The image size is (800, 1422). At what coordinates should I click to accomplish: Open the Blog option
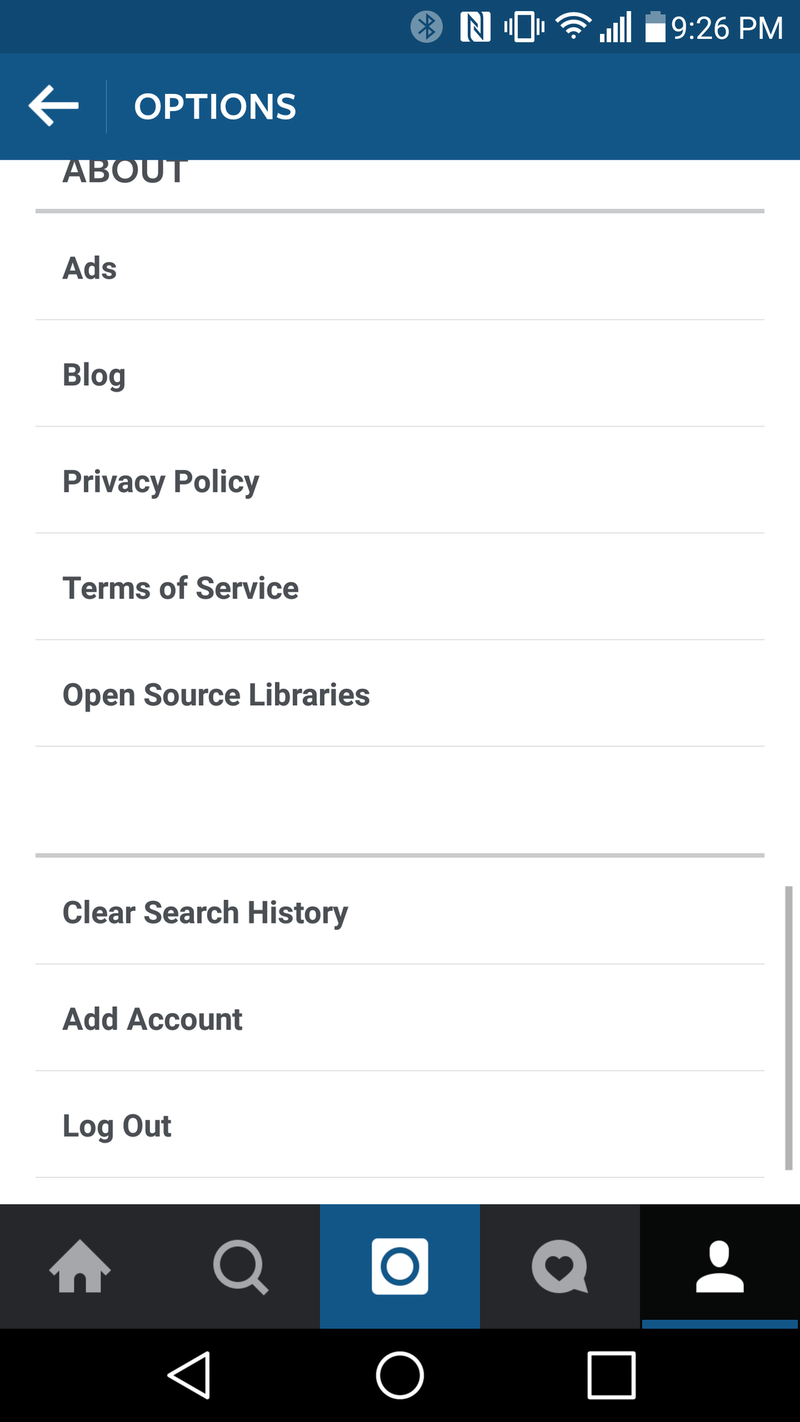(400, 374)
